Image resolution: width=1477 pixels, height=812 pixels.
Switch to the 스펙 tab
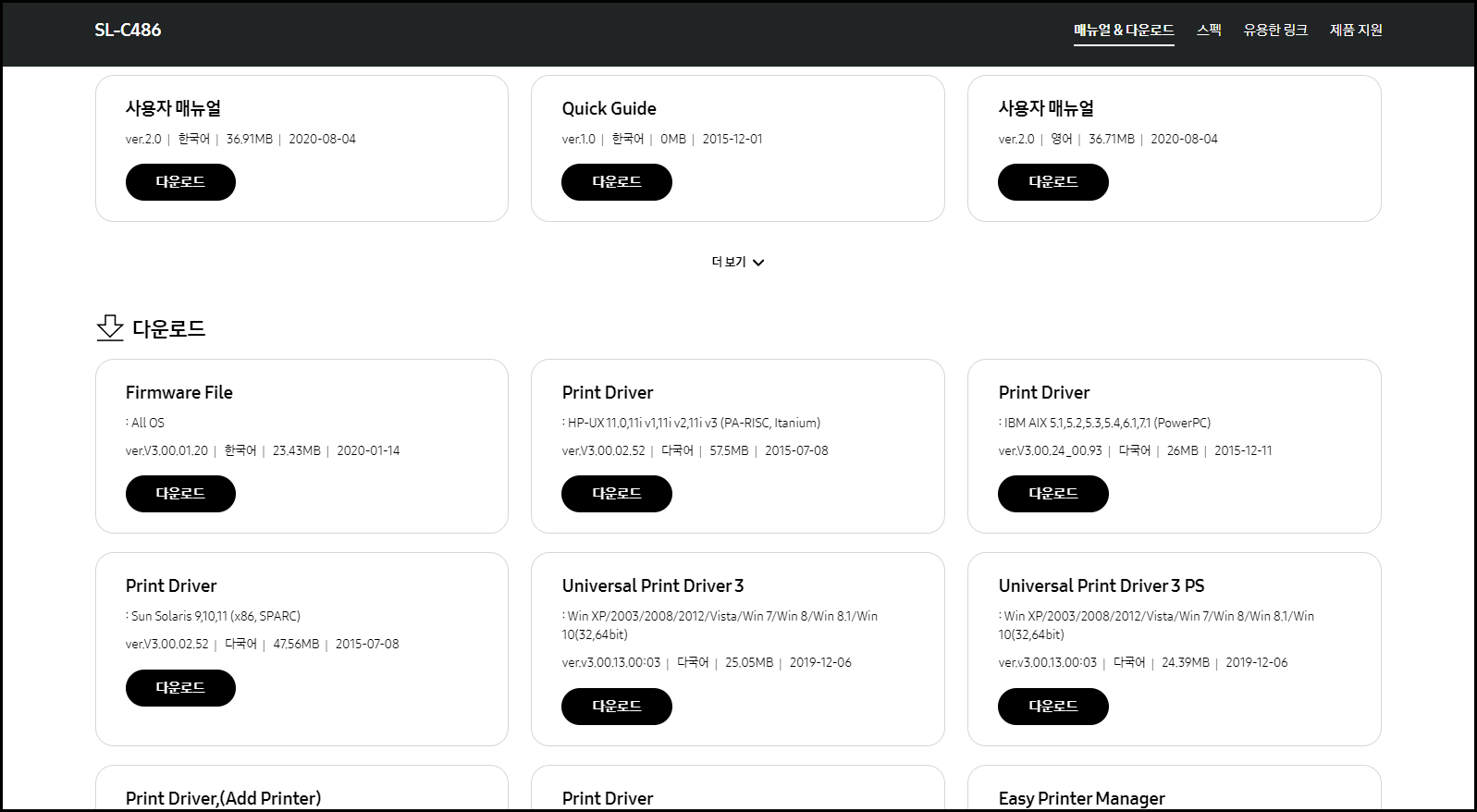click(1209, 30)
